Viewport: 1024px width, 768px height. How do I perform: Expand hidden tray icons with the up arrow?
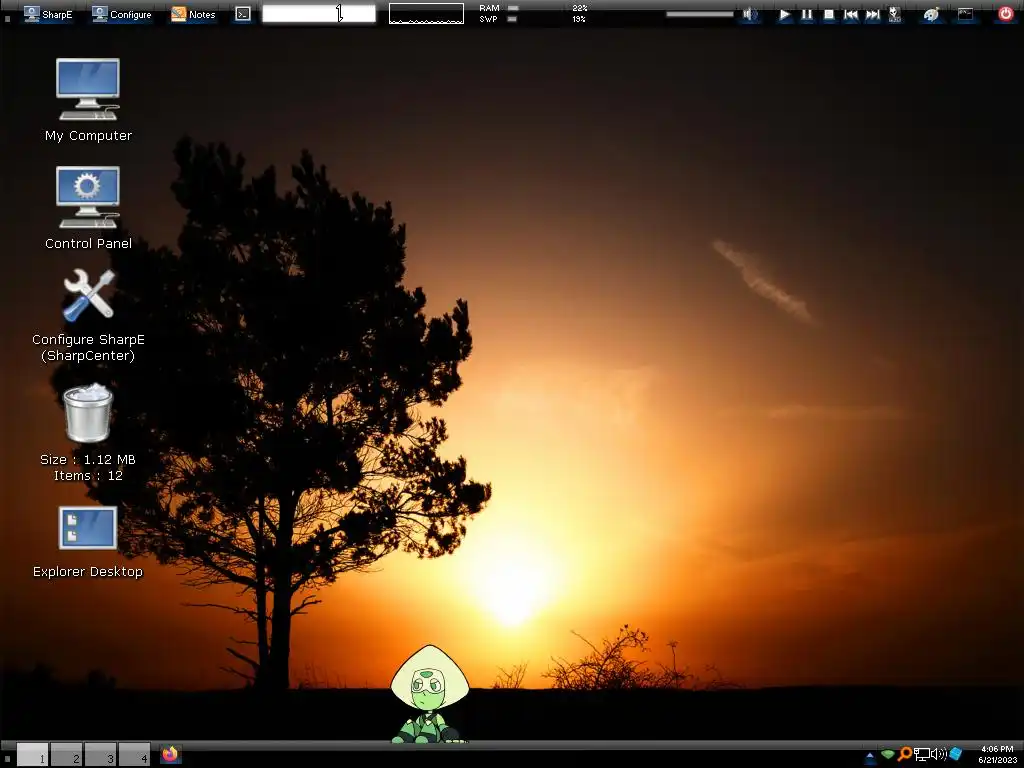pos(870,756)
